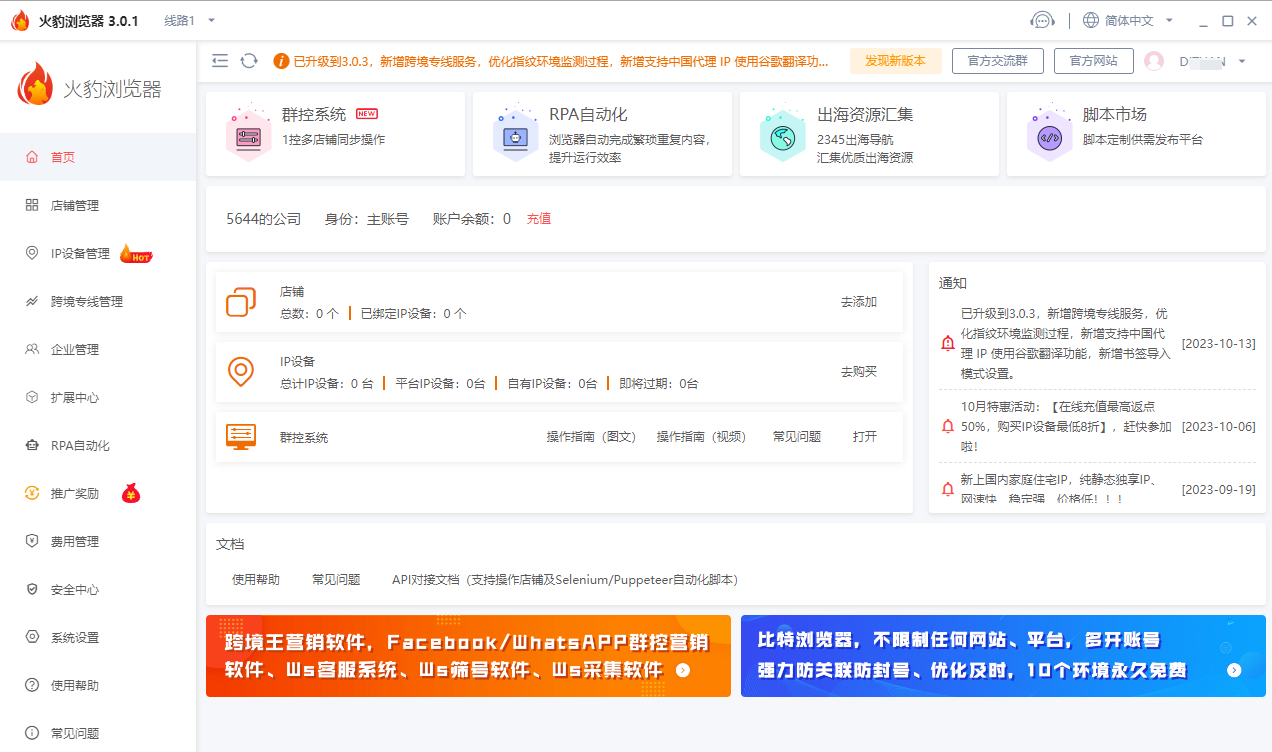
Task: Expand the 简体中文 language dropdown
Action: click(1139, 20)
